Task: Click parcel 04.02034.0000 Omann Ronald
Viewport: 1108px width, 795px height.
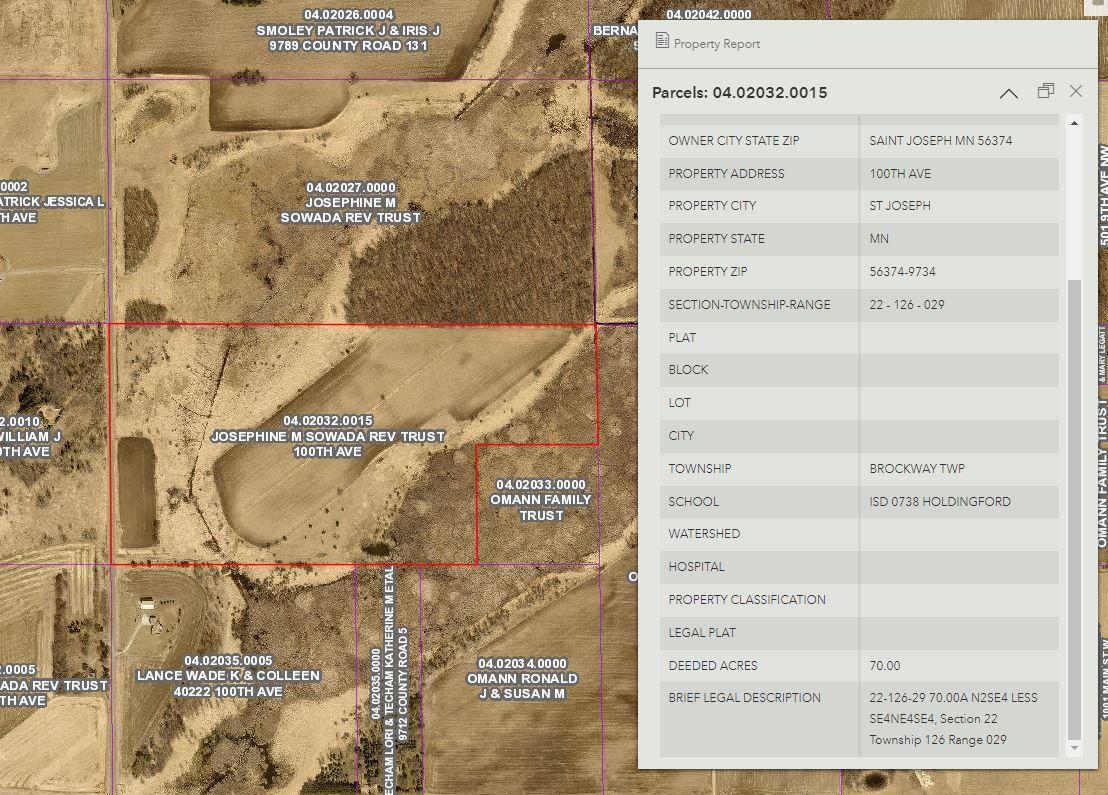Action: [x=522, y=678]
